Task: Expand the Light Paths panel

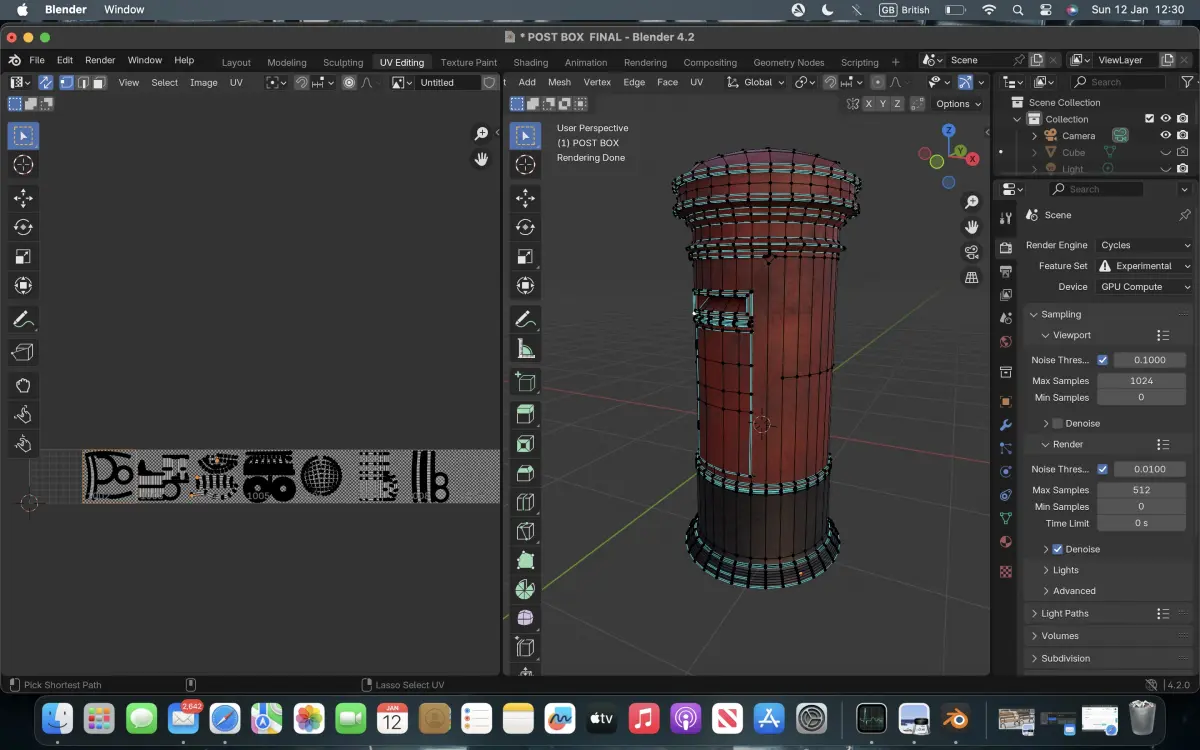Action: click(x=1065, y=613)
